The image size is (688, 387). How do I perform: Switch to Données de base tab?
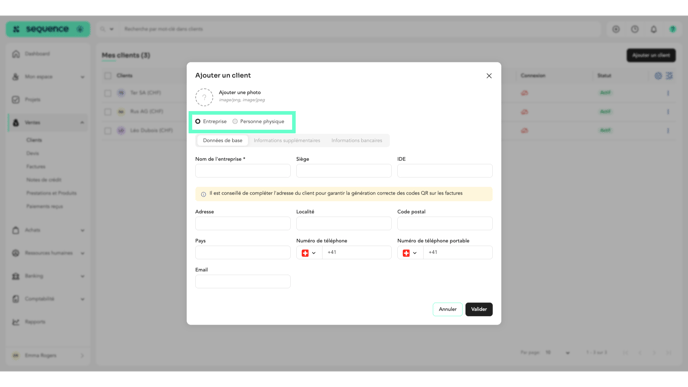[x=222, y=140]
